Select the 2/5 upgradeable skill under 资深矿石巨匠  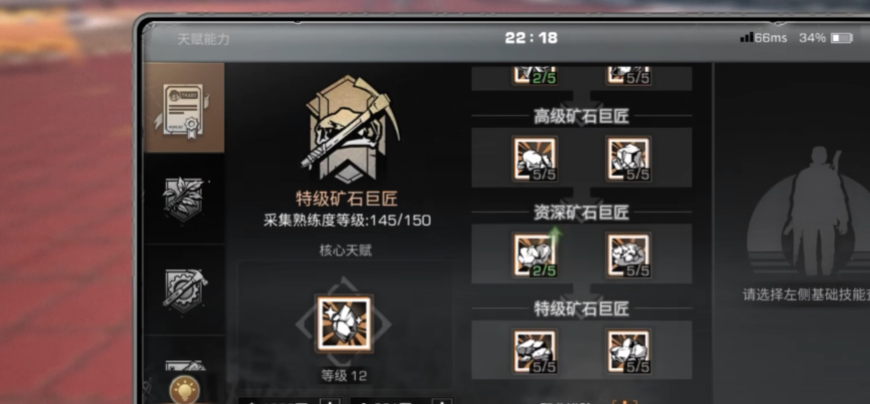pyautogui.click(x=534, y=255)
